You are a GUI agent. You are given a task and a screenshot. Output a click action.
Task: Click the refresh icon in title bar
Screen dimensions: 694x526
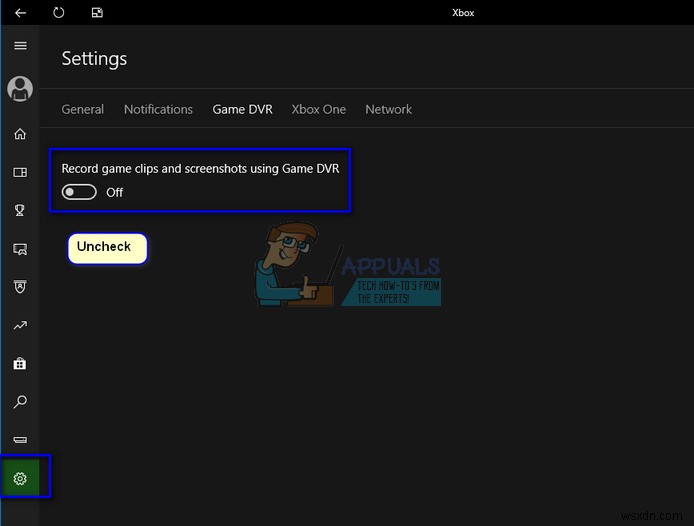coord(58,12)
